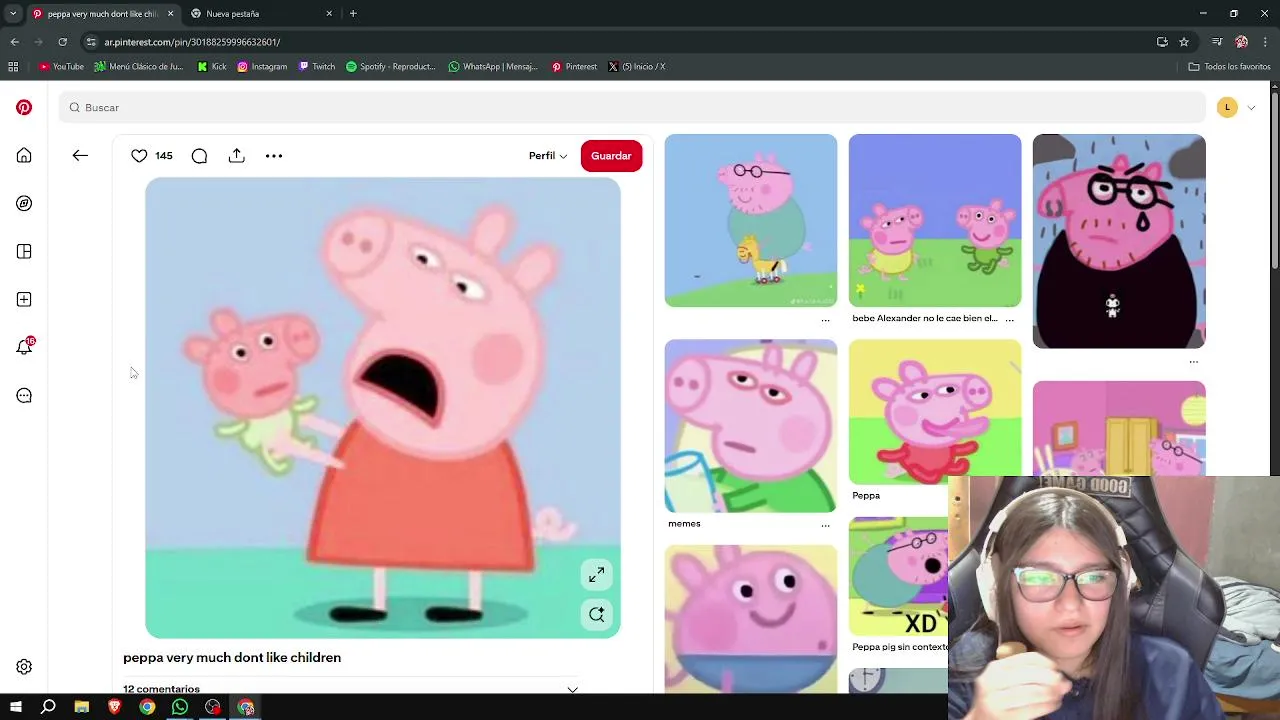The height and width of the screenshot is (720, 1280).
Task: Share the pin with the upload icon
Action: (236, 155)
